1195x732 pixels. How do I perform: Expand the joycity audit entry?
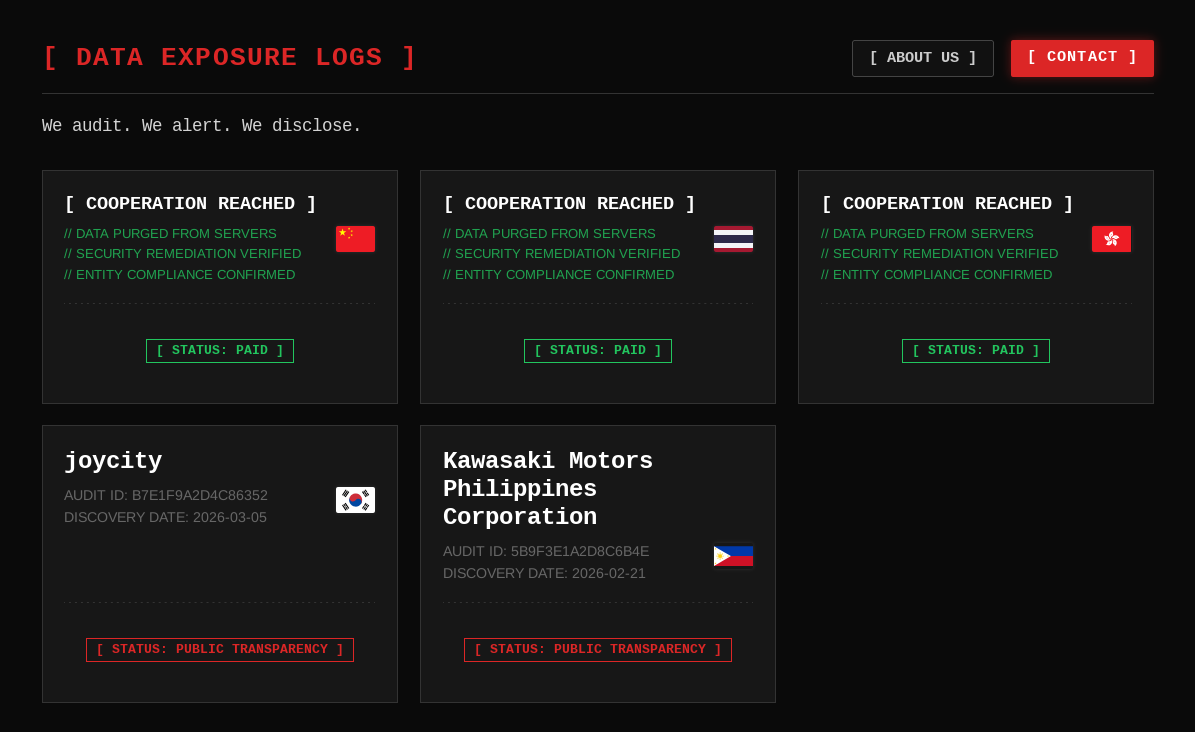(x=113, y=461)
